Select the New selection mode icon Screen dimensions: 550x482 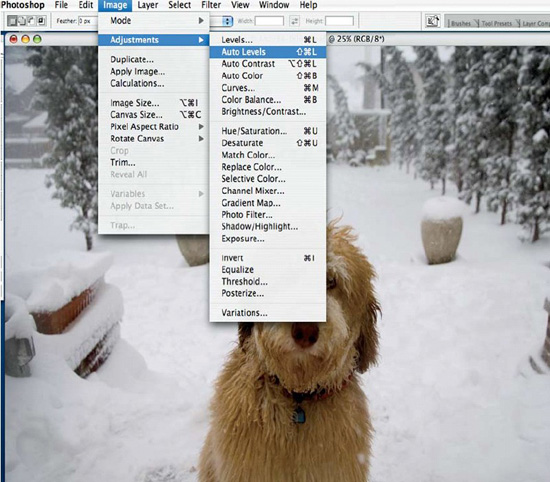tap(12, 21)
